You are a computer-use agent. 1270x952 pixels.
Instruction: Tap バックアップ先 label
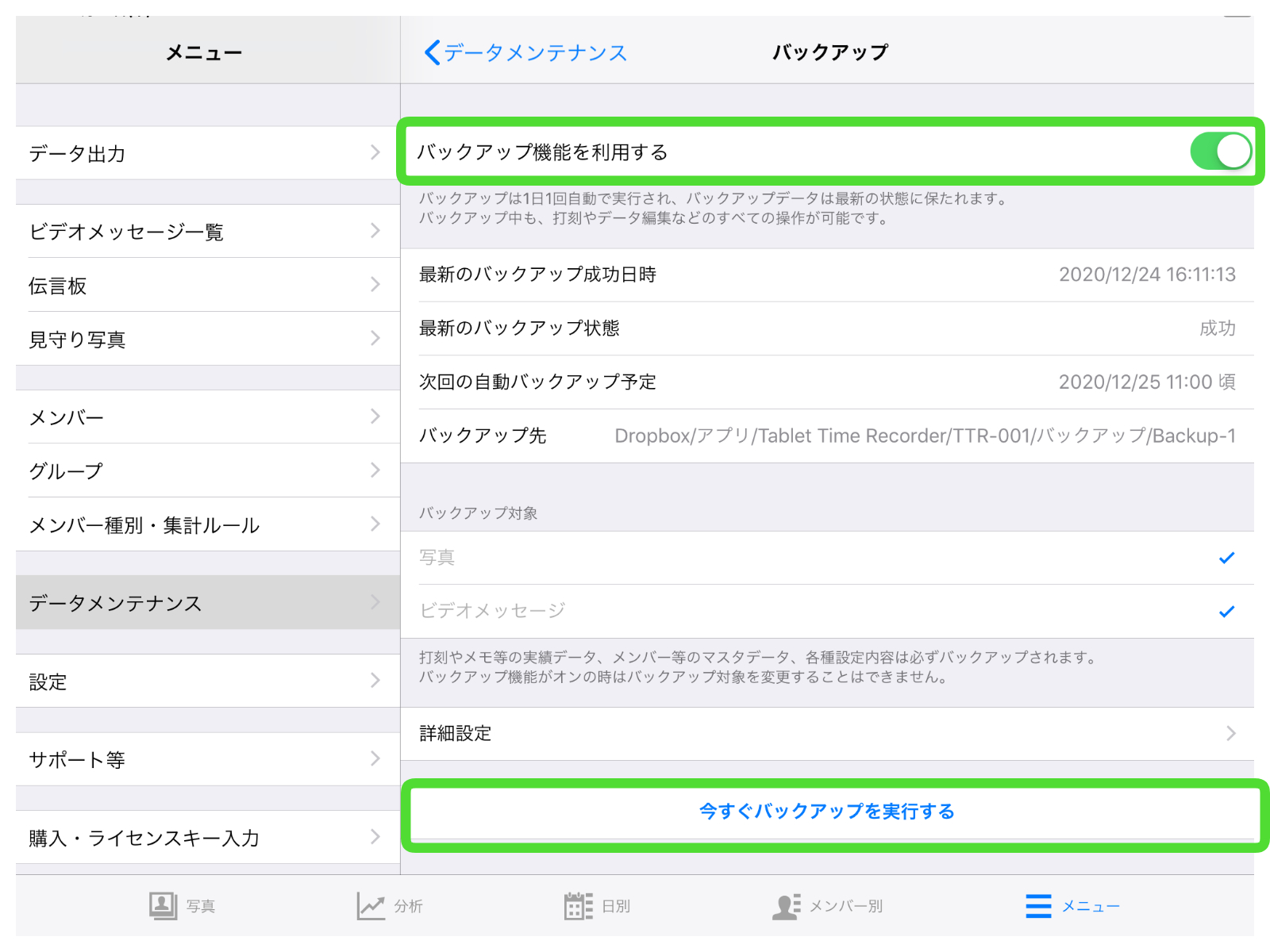[x=483, y=436]
